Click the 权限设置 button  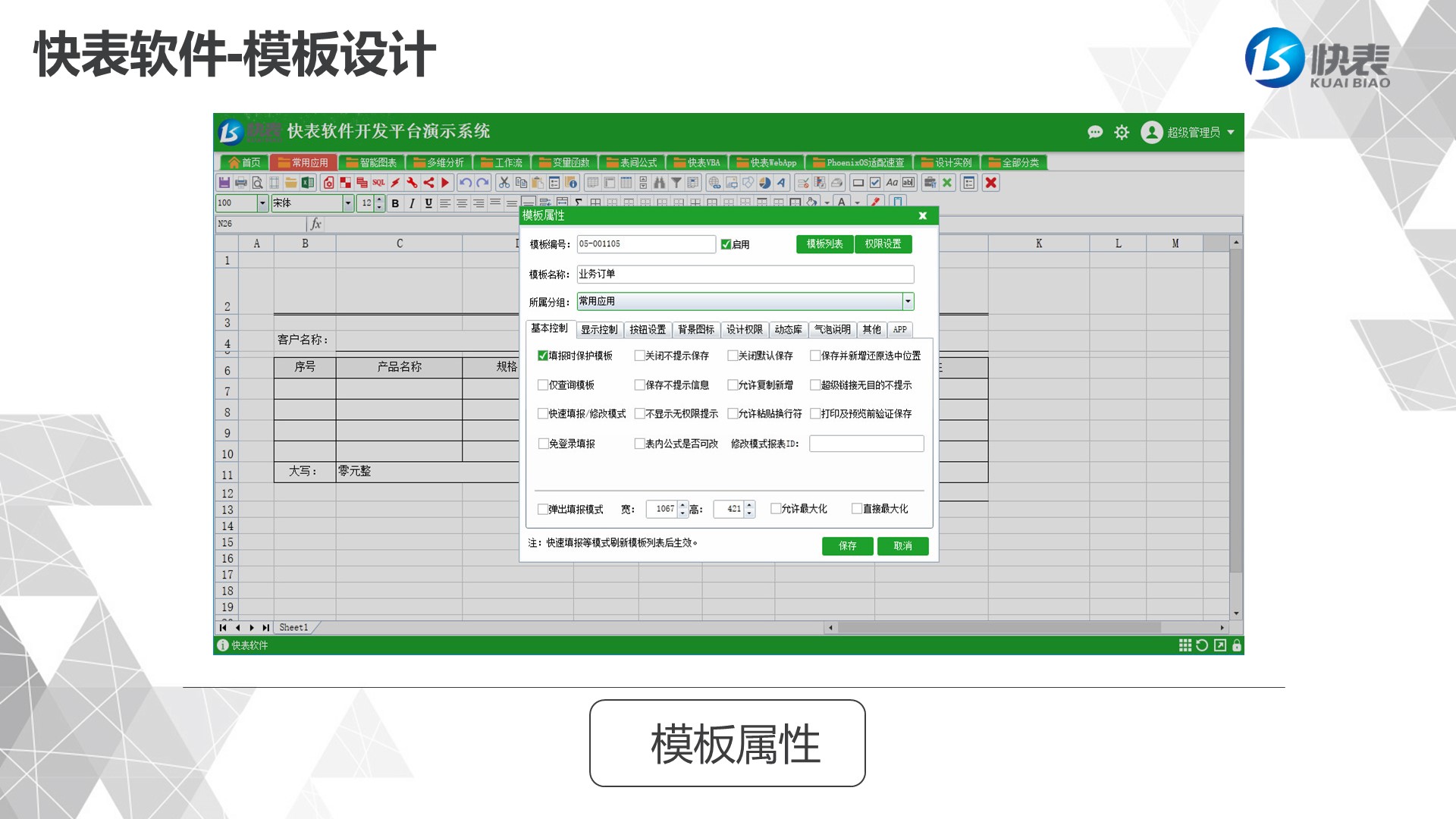pyautogui.click(x=883, y=244)
